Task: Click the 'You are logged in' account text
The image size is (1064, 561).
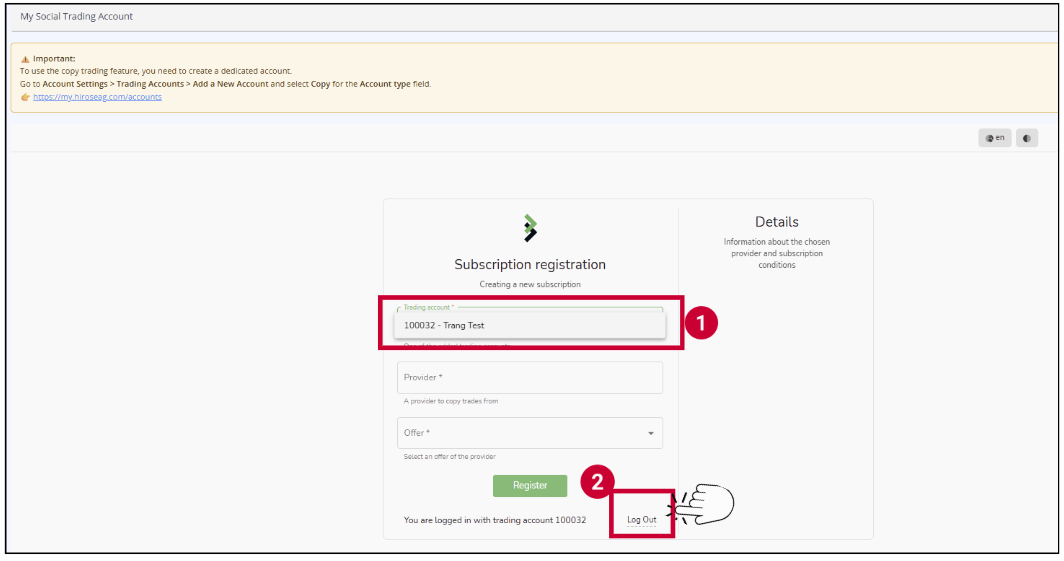Action: [495, 520]
